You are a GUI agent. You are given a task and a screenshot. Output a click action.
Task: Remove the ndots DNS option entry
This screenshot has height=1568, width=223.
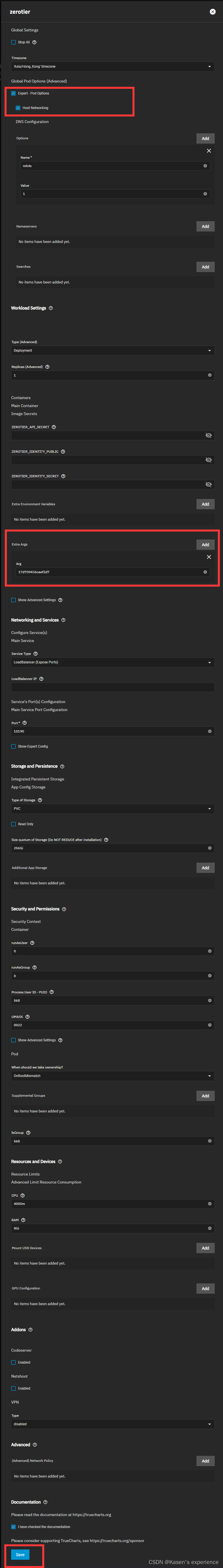coord(209,150)
